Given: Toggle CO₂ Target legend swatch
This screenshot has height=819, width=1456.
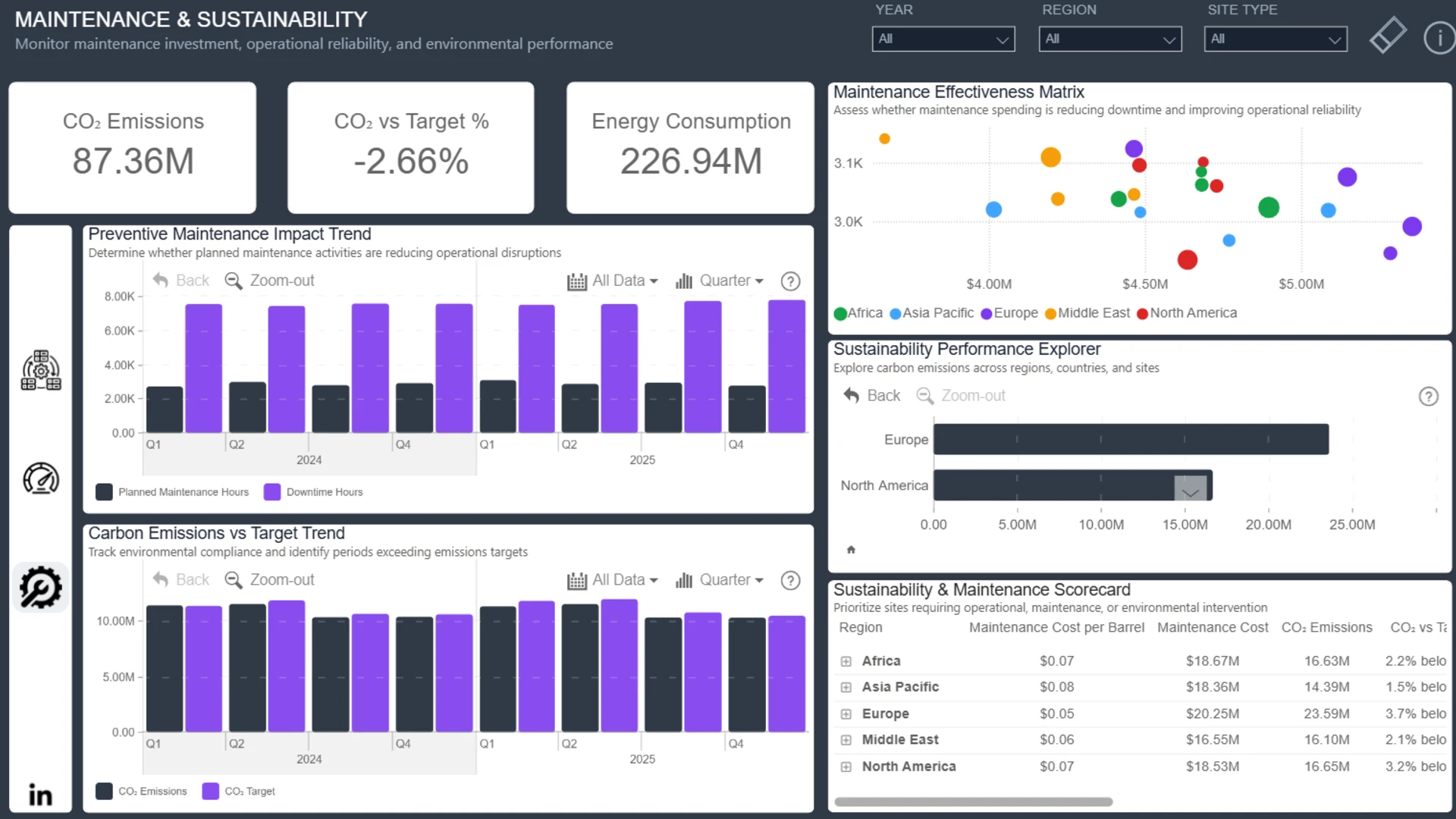Looking at the screenshot, I should (x=211, y=791).
